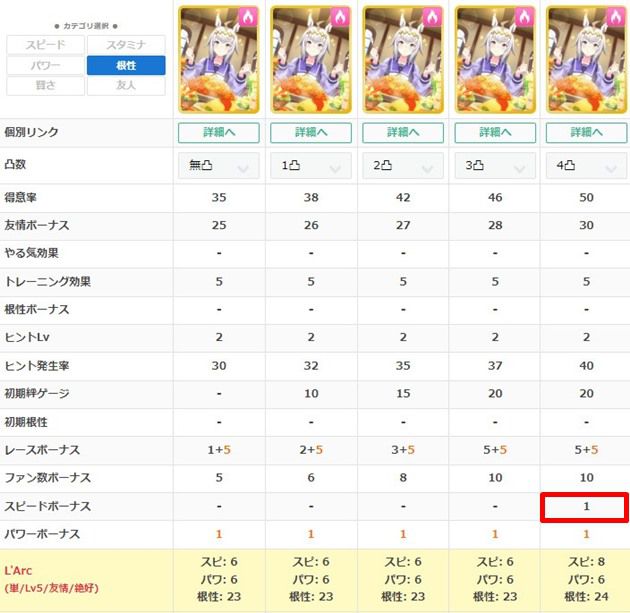This screenshot has width=630, height=613.
Task: Click レースボーナス value 3+5
Action: click(403, 450)
